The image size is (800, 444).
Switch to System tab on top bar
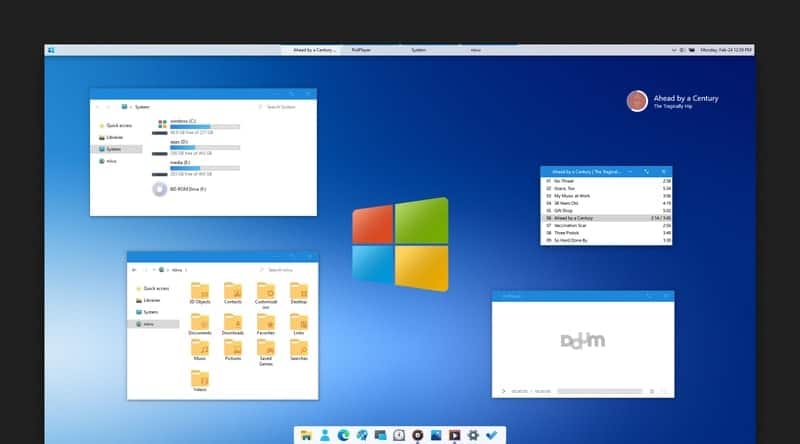pos(418,50)
